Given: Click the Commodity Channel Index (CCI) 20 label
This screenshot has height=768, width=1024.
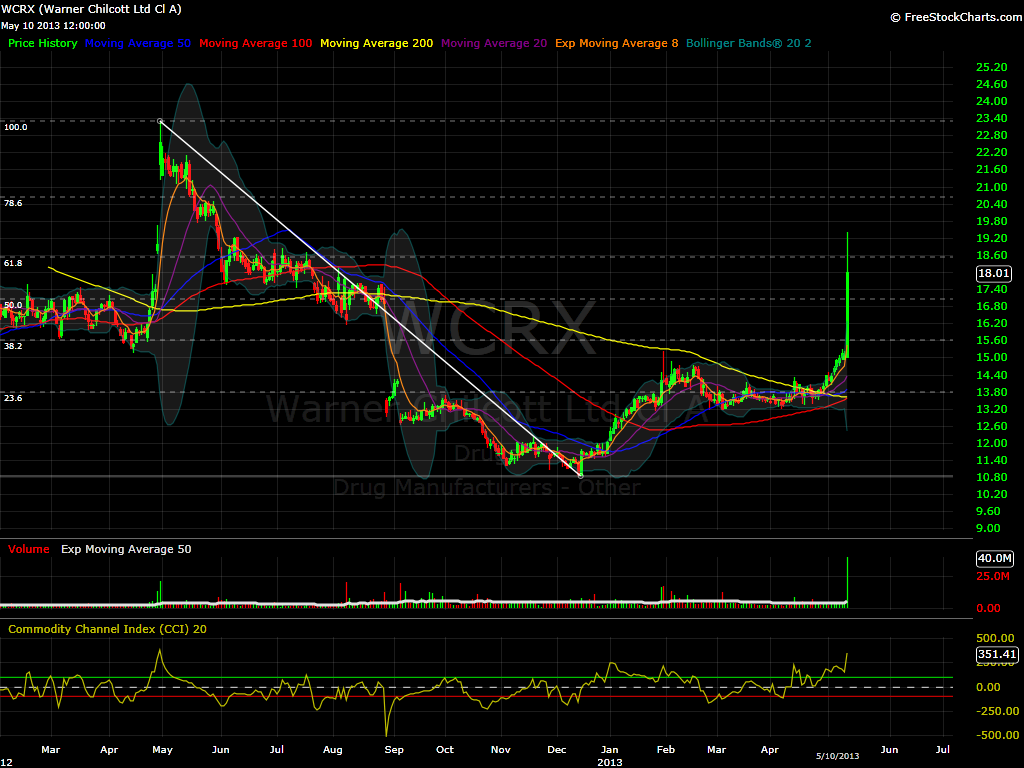Looking at the screenshot, I should click(107, 629).
